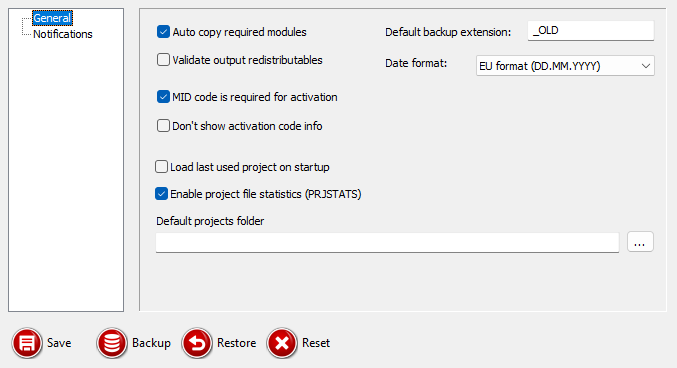The width and height of the screenshot is (677, 368).
Task: Open the Date format dropdown
Action: pyautogui.click(x=565, y=66)
